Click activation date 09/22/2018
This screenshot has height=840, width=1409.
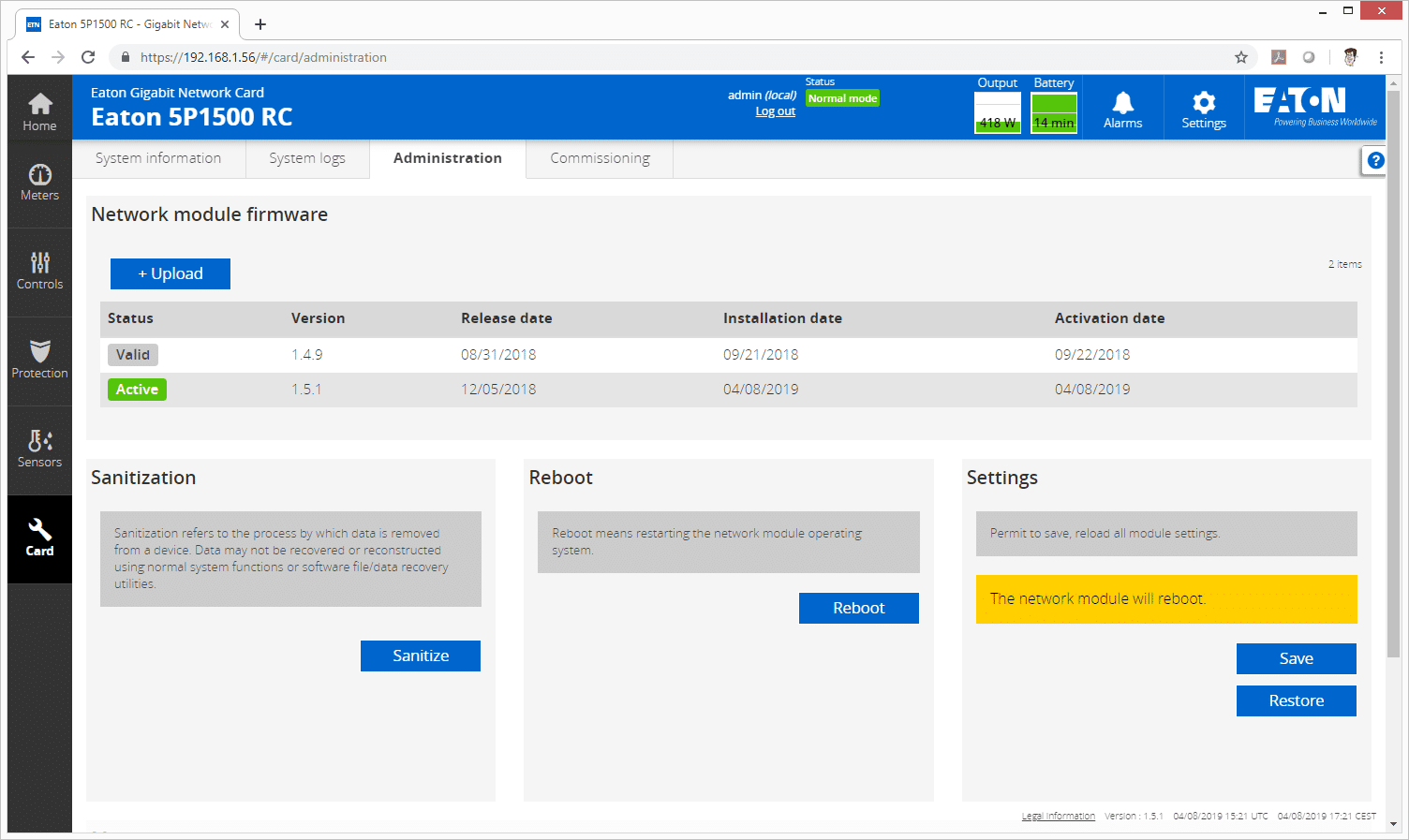coord(1092,355)
